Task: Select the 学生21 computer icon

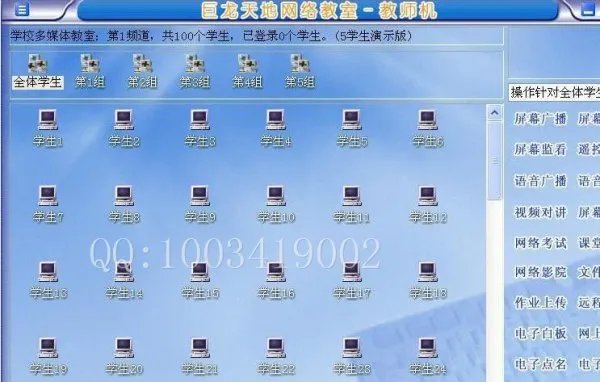Action: 200,348
